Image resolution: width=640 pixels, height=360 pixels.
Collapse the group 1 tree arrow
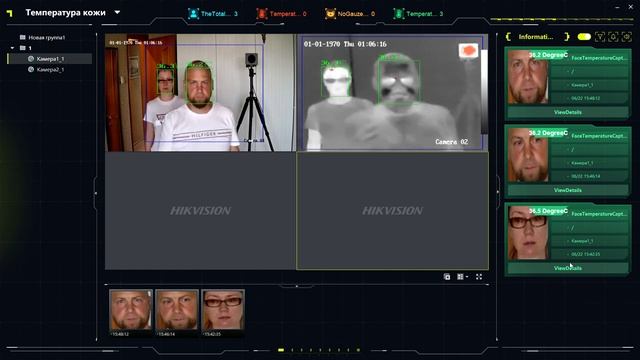(12, 48)
